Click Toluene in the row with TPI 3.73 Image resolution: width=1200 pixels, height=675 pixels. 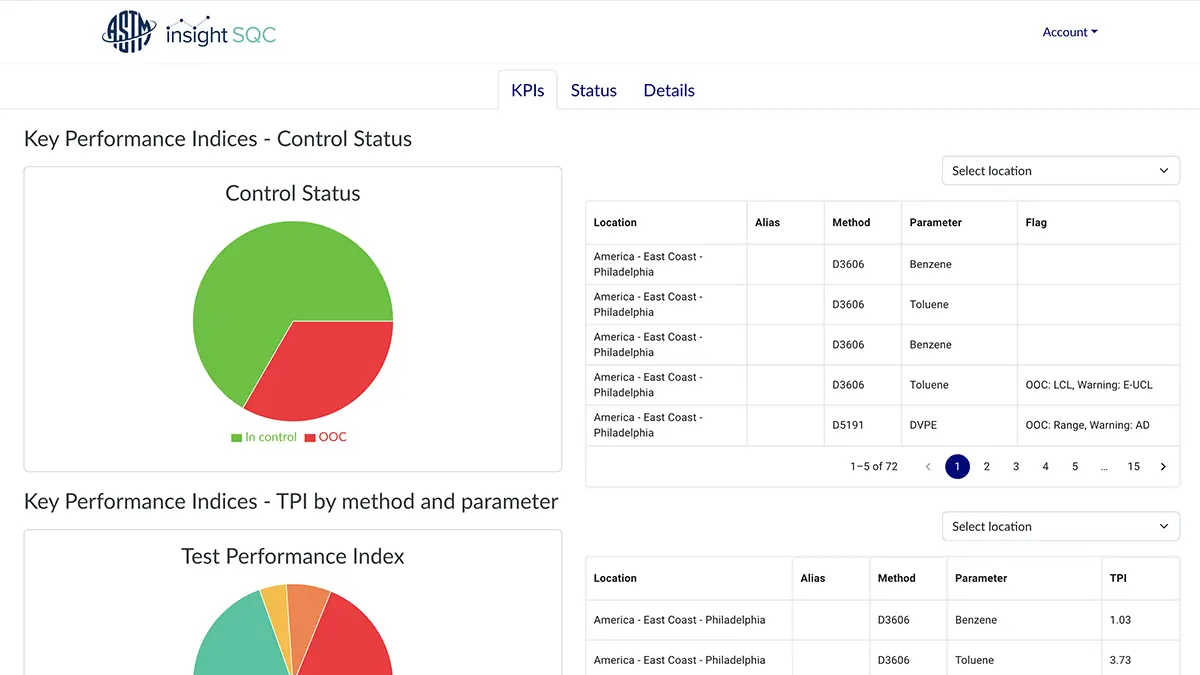pyautogui.click(x=975, y=660)
